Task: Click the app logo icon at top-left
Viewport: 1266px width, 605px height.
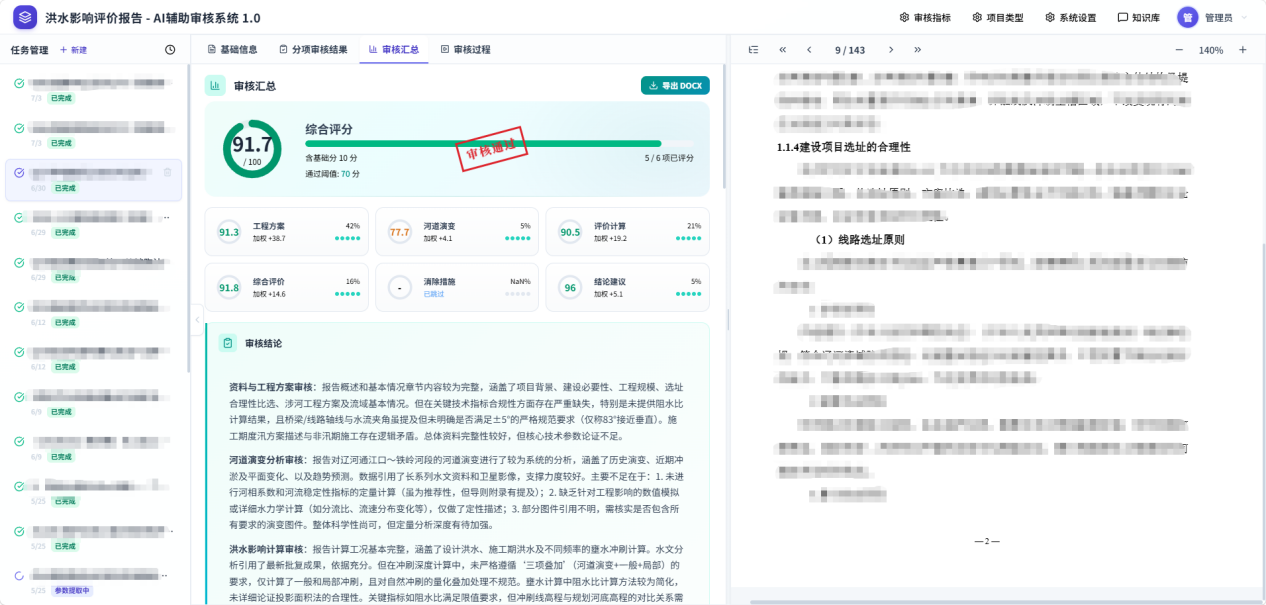Action: (x=24, y=17)
